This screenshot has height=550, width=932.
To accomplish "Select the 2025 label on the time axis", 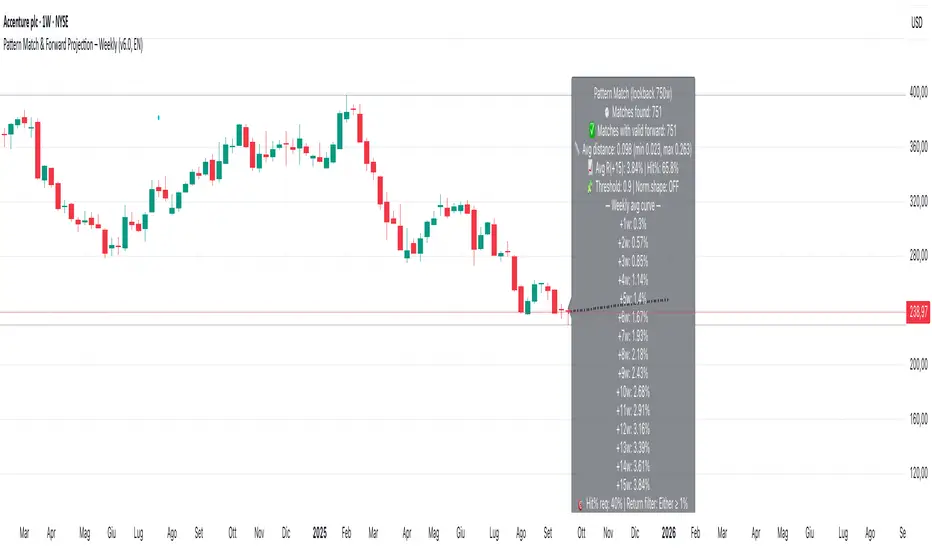I will tap(321, 532).
